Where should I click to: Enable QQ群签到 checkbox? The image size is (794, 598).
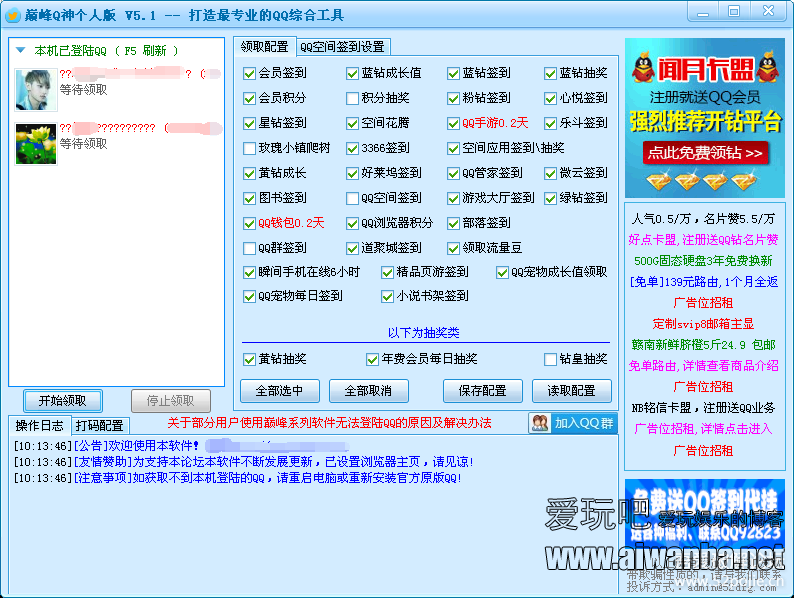coord(249,249)
